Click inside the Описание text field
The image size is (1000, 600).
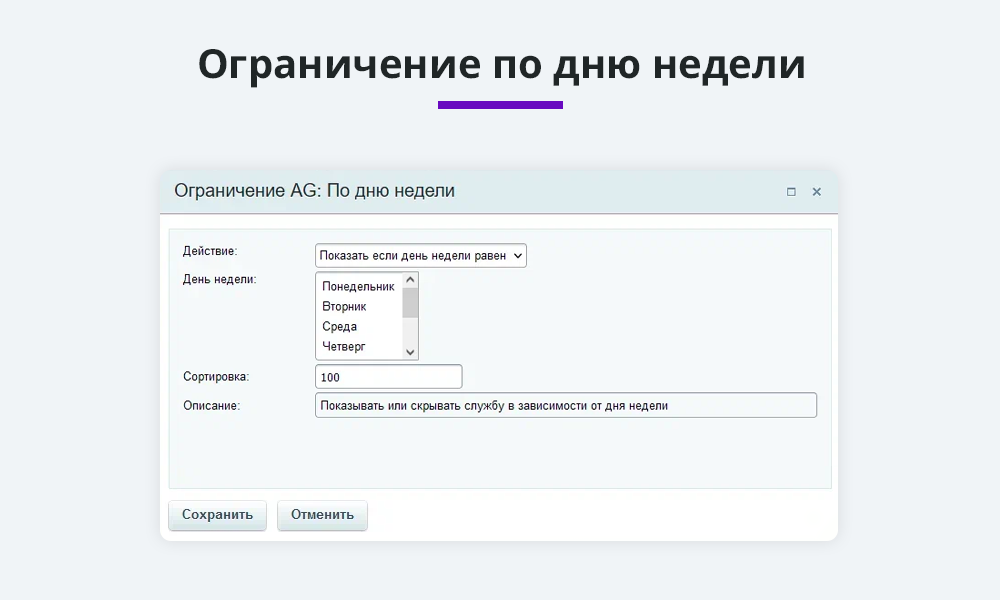coord(566,405)
